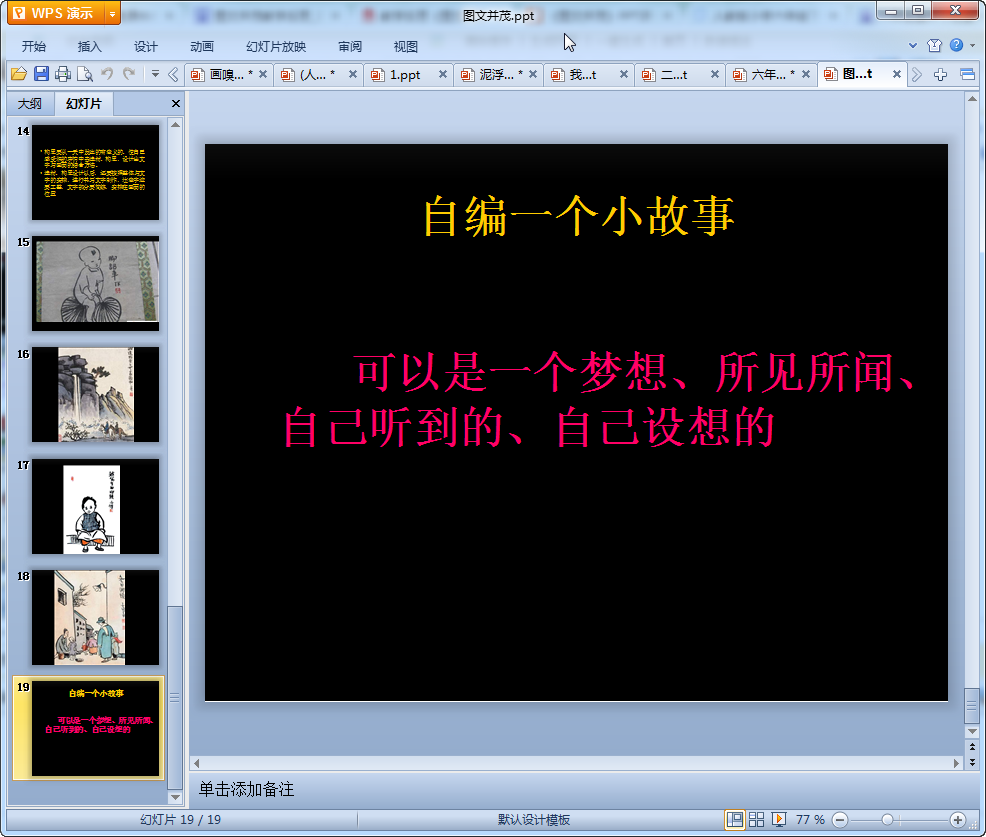Close the 1.ppt document tab
The height and width of the screenshot is (837, 986).
(443, 74)
